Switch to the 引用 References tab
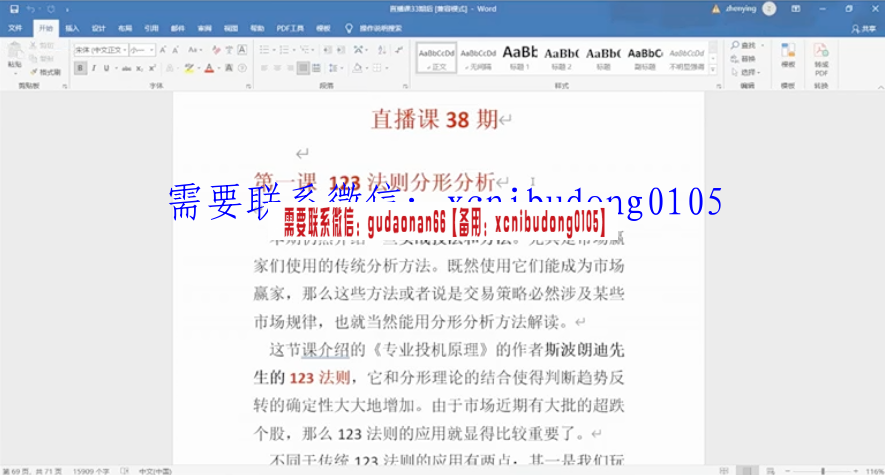Image resolution: width=885 pixels, height=475 pixels. pyautogui.click(x=151, y=28)
